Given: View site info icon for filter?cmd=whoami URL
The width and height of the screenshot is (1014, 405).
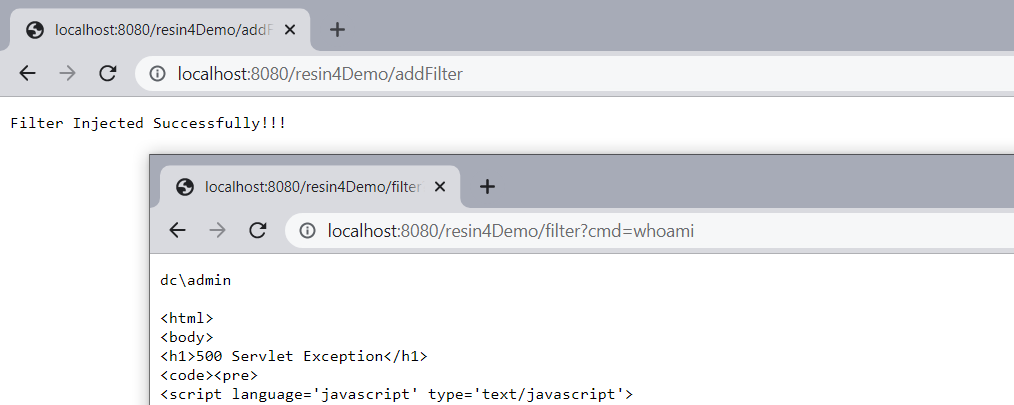Looking at the screenshot, I should pyautogui.click(x=307, y=230).
